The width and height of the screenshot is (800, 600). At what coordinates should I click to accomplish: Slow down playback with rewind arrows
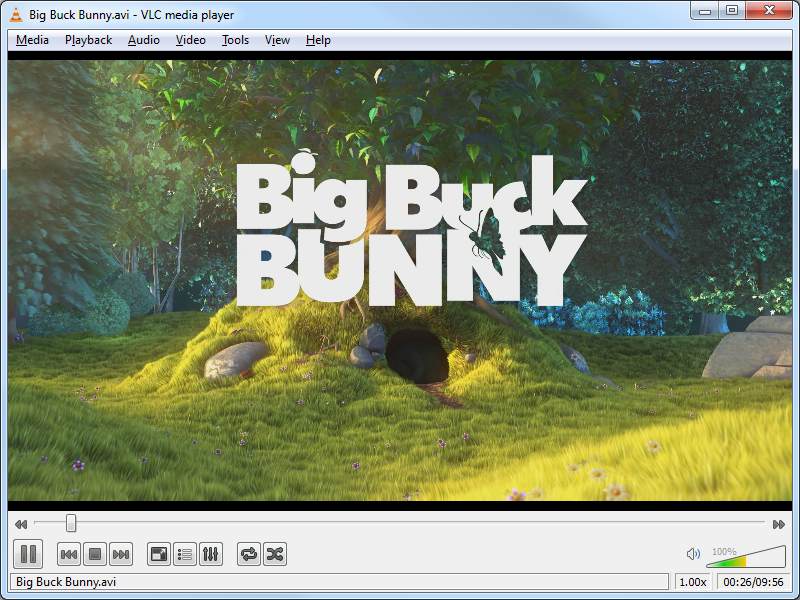click(x=21, y=524)
